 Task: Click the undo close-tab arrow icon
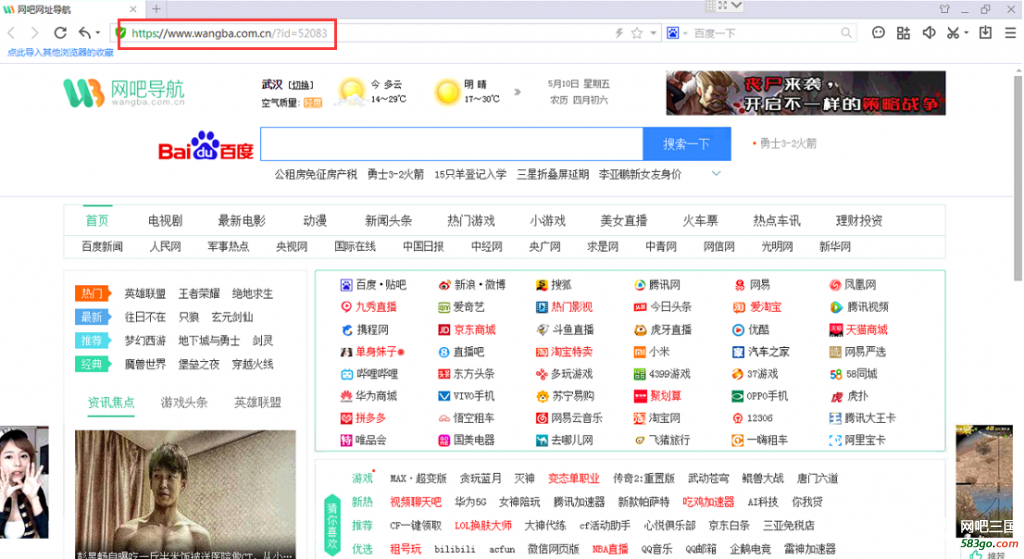(85, 33)
